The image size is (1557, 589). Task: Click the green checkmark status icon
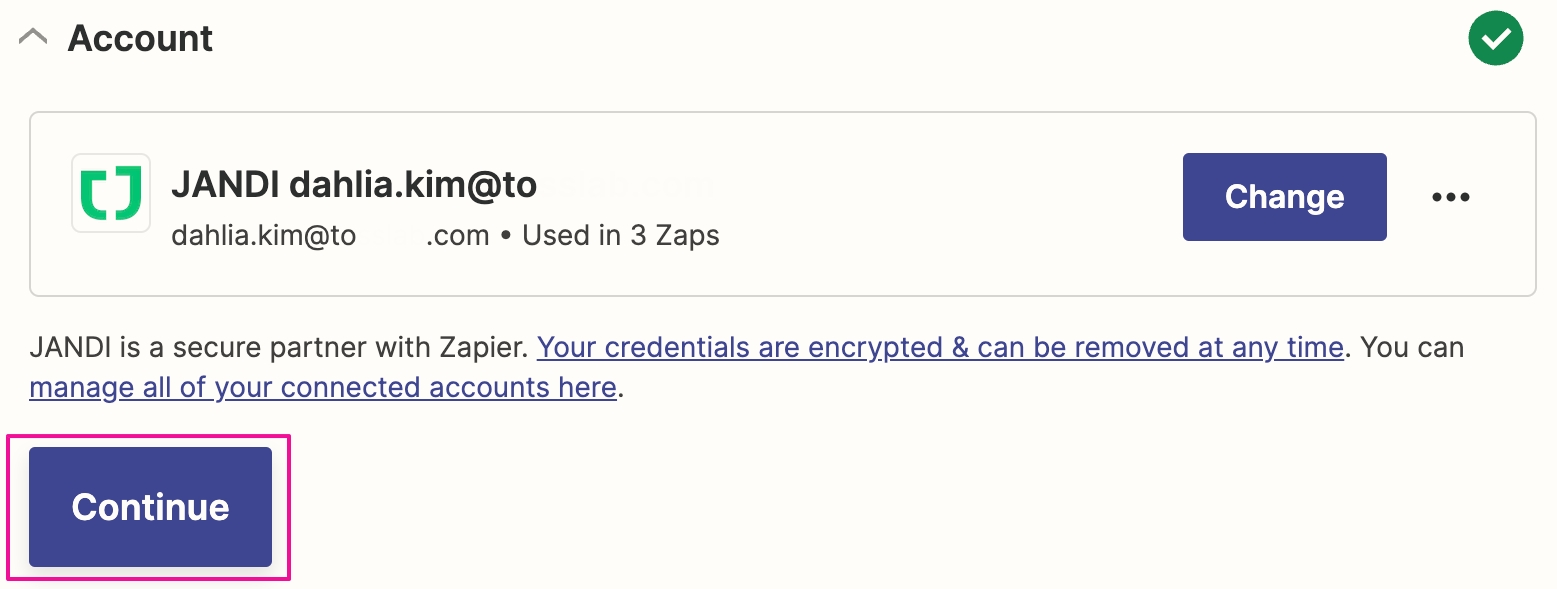[1495, 39]
